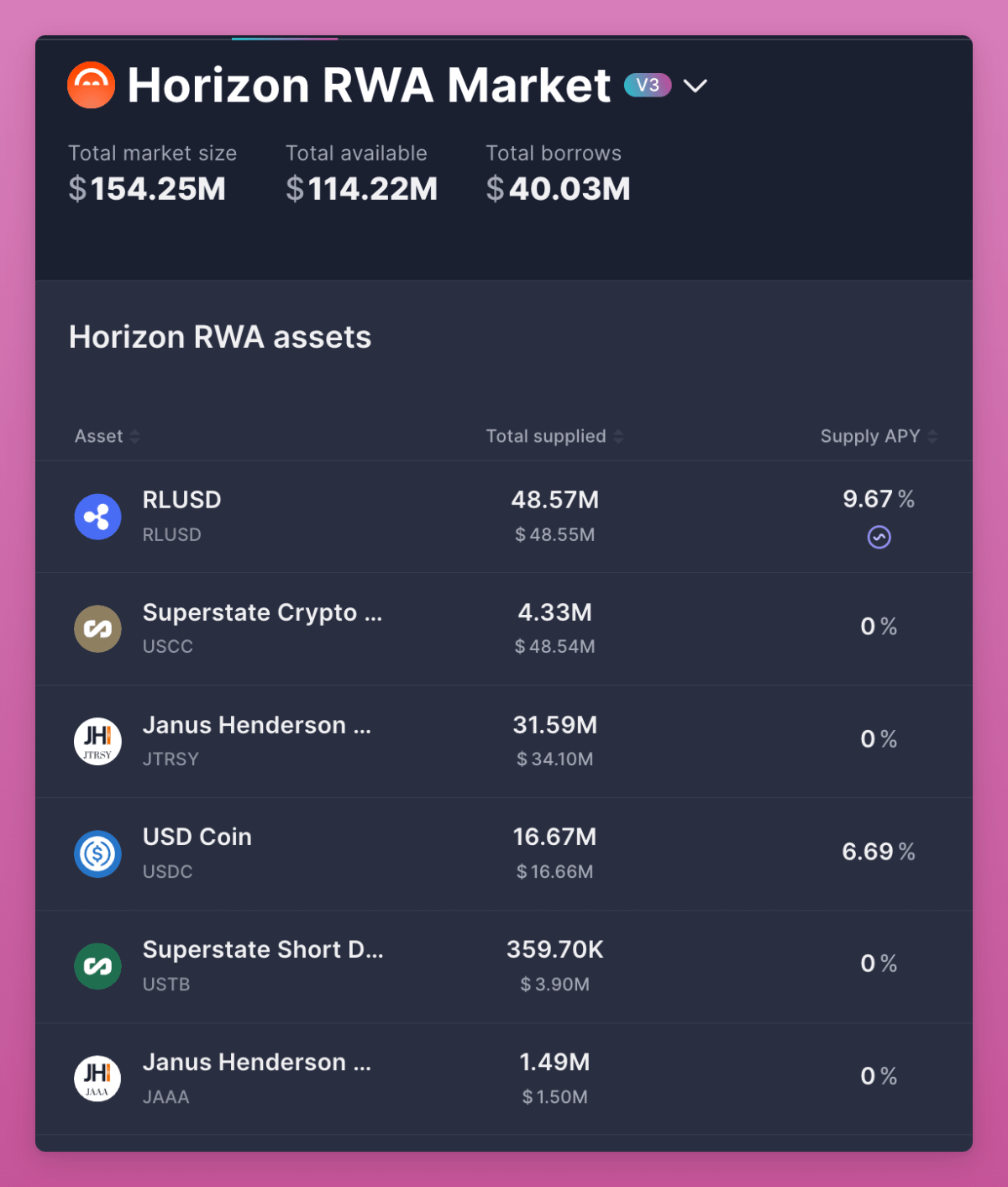Viewport: 1008px width, 1187px height.
Task: Click the Horizon RWA Market logo
Action: coord(91,85)
